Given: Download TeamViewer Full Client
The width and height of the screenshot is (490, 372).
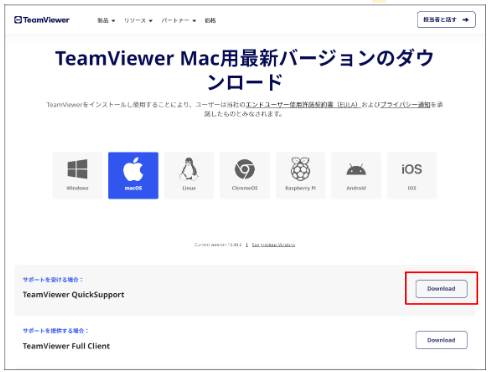Looking at the screenshot, I should click(x=441, y=340).
